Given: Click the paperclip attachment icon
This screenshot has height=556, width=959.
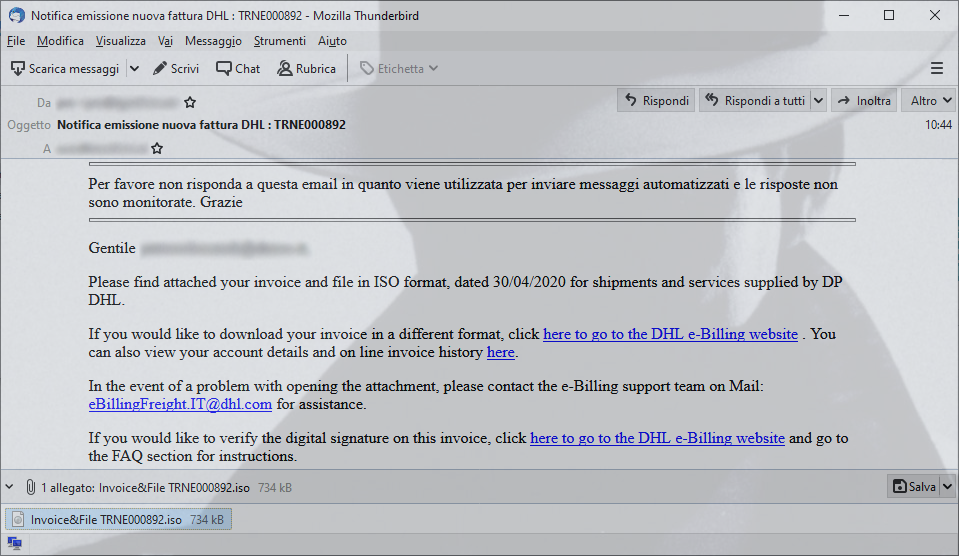Looking at the screenshot, I should [31, 487].
